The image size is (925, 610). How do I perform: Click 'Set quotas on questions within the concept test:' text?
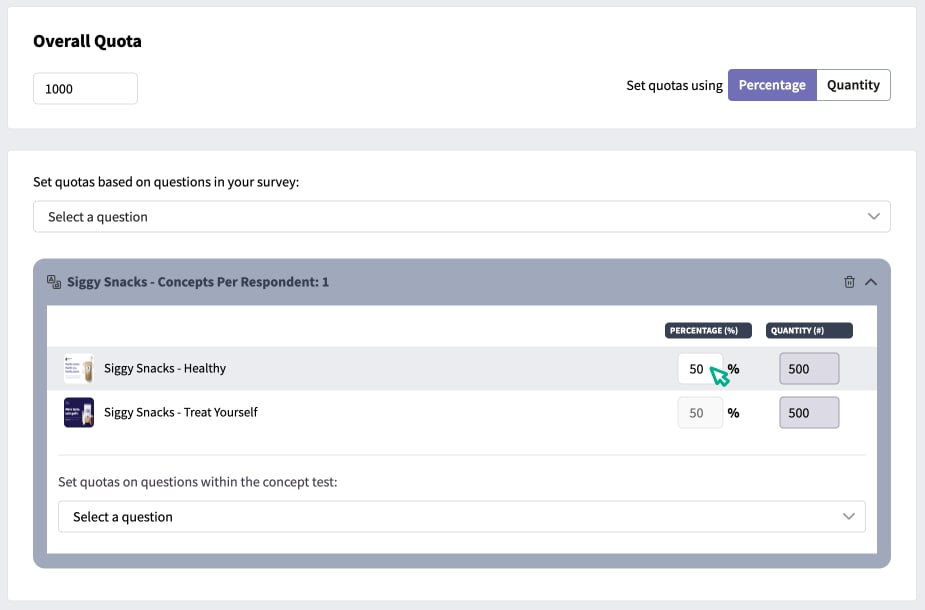[198, 482]
